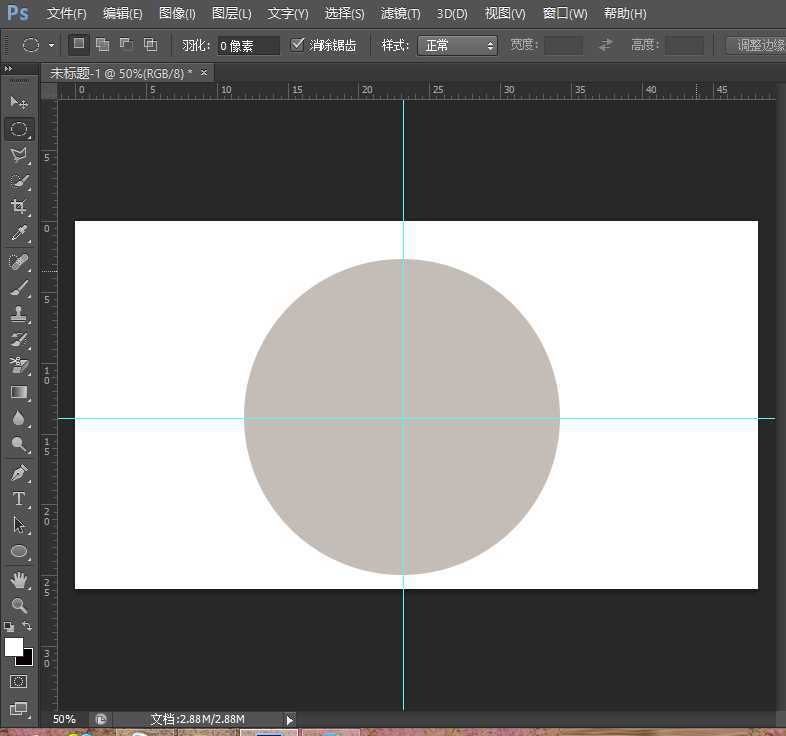
Task: Open the 样式 style dropdown
Action: pos(459,46)
